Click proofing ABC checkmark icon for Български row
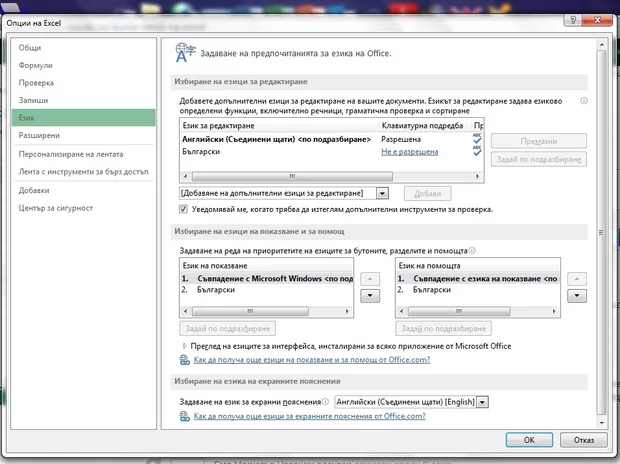 tap(477, 151)
